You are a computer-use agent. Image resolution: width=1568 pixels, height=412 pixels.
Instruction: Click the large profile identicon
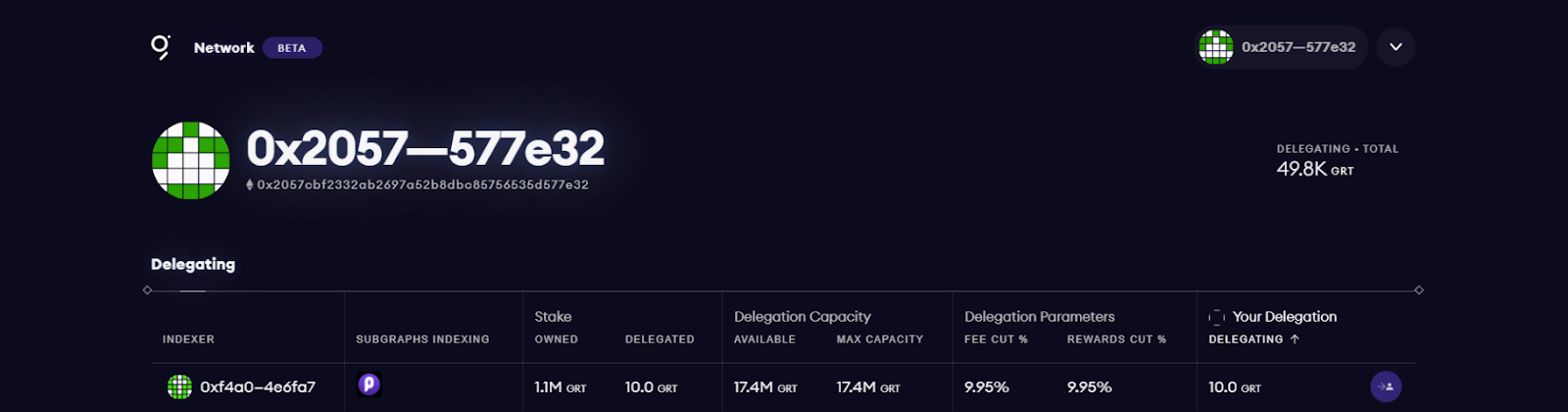click(x=191, y=161)
